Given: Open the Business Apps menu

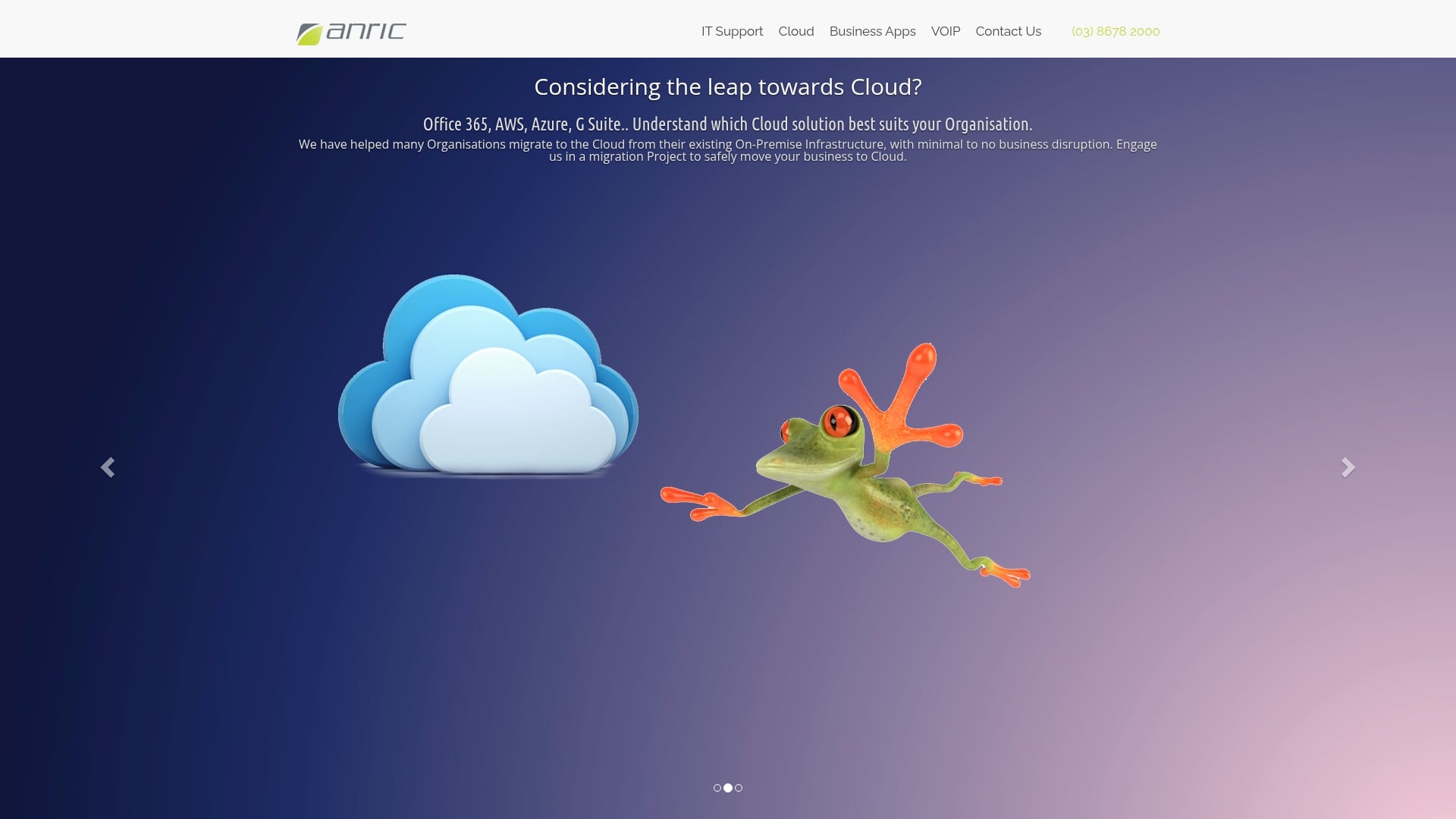Looking at the screenshot, I should pyautogui.click(x=872, y=31).
